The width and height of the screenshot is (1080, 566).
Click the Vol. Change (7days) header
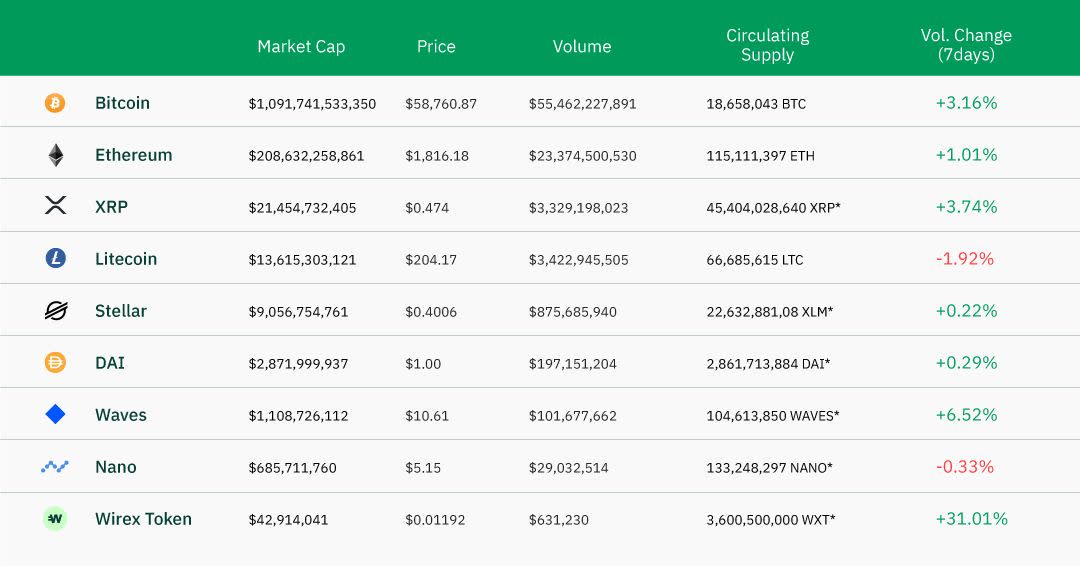(x=966, y=45)
